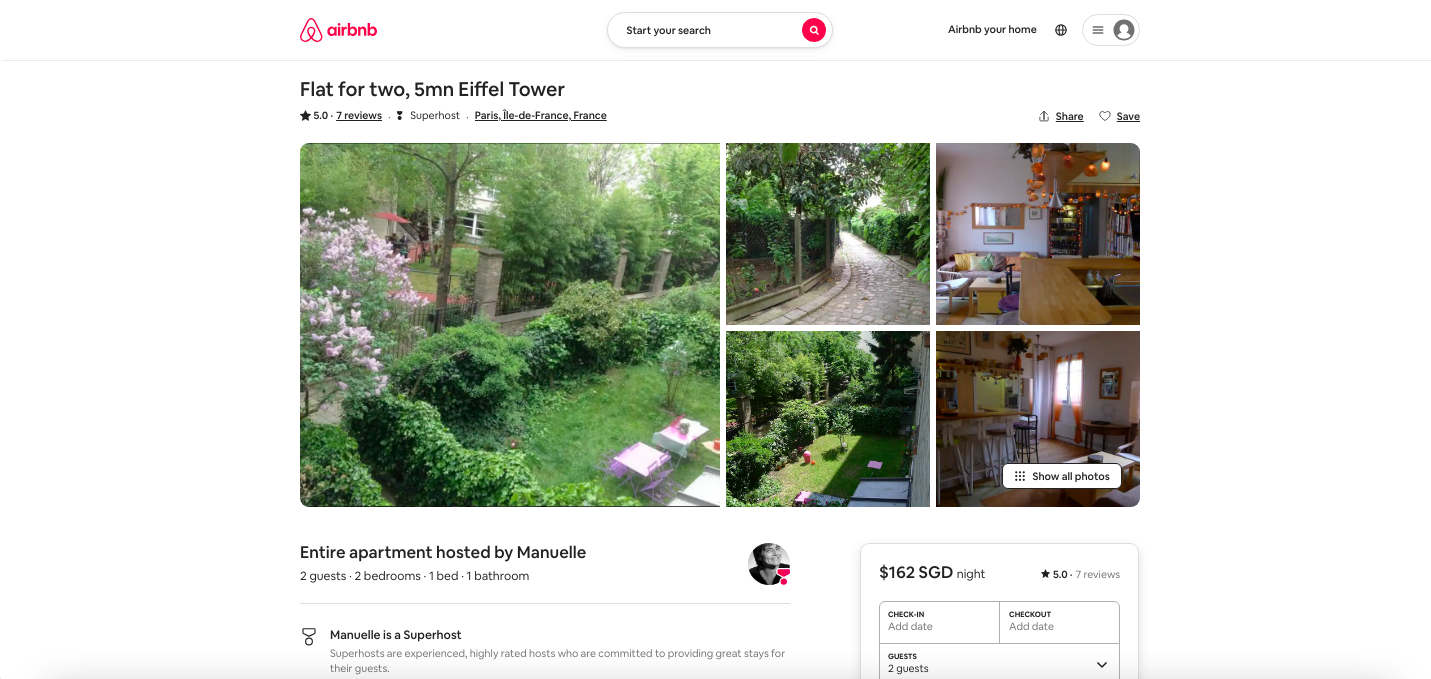Click the Show all photos button
This screenshot has width=1431, height=679.
1061,476
